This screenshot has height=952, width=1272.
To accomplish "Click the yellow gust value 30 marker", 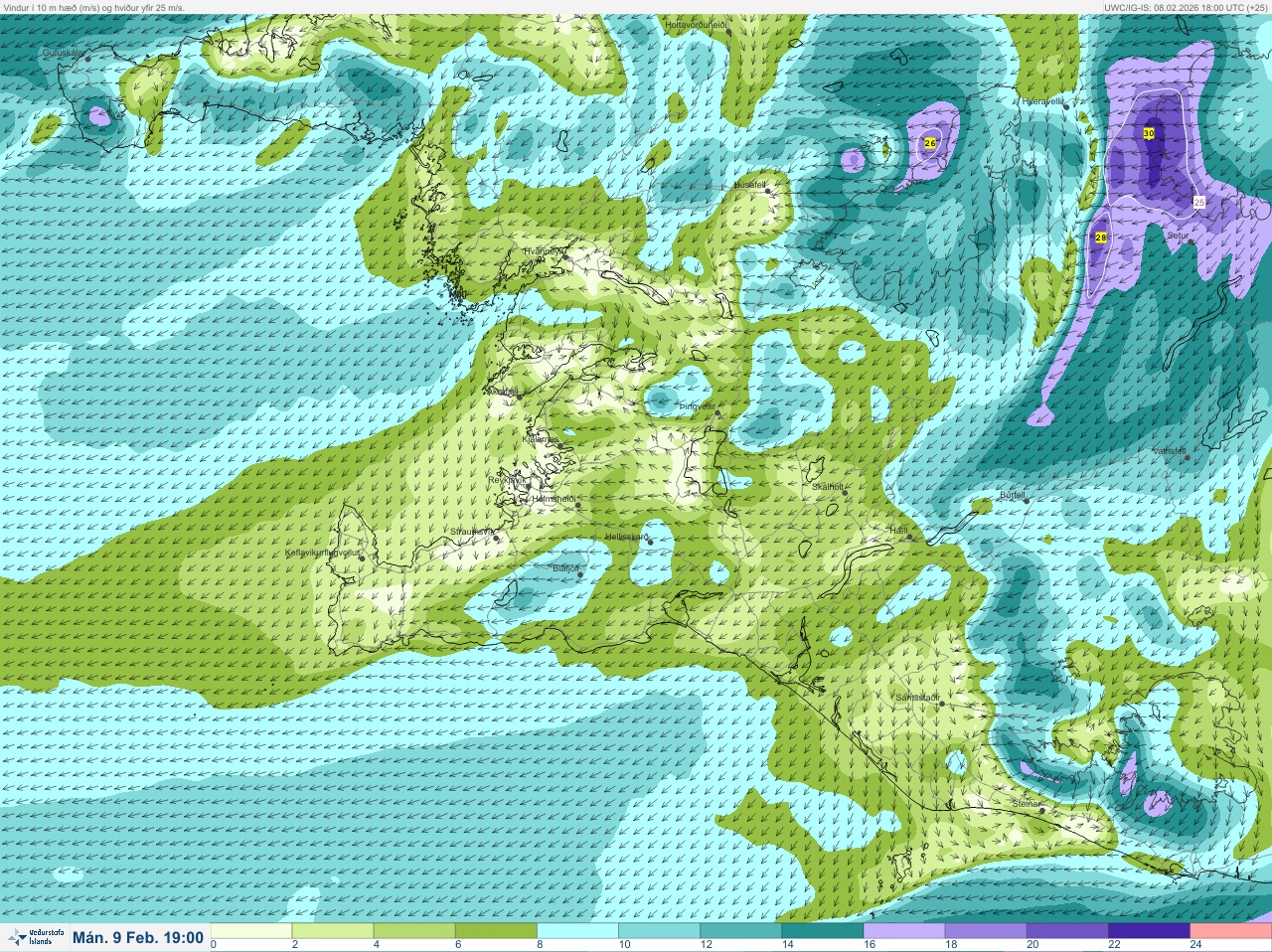I will (1149, 132).
